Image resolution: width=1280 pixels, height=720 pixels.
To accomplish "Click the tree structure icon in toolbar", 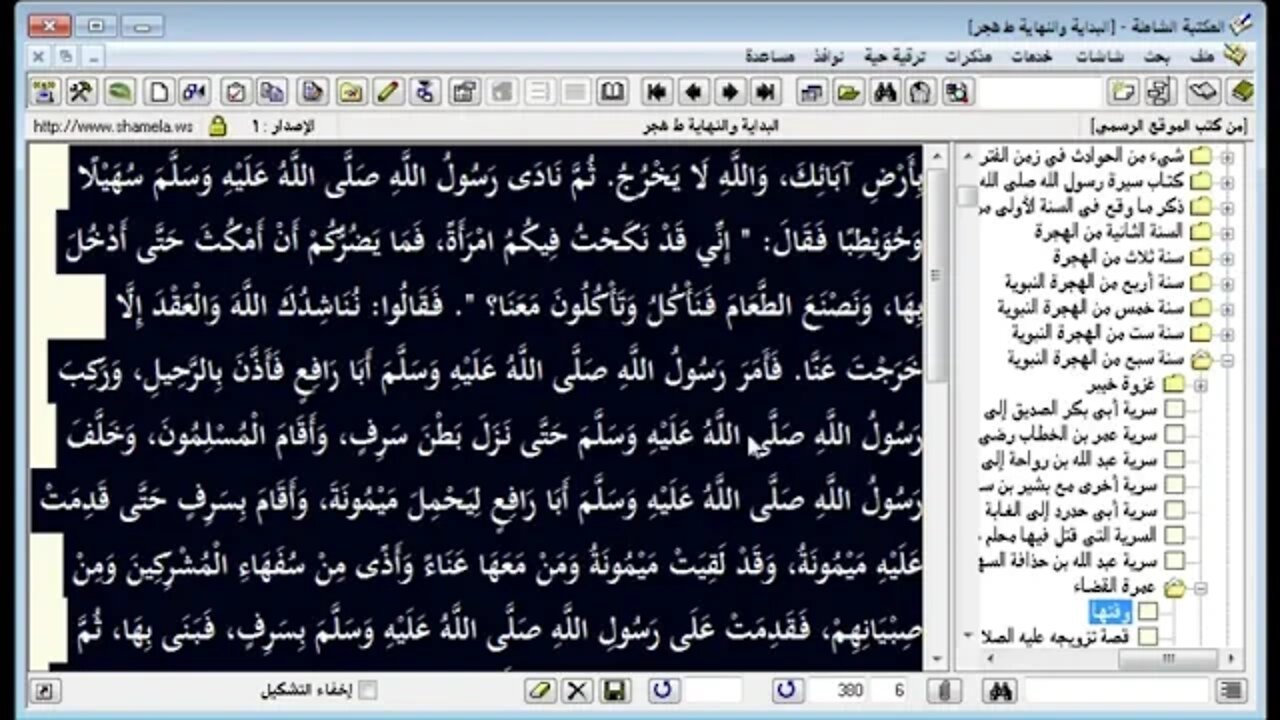I will pos(1160,93).
